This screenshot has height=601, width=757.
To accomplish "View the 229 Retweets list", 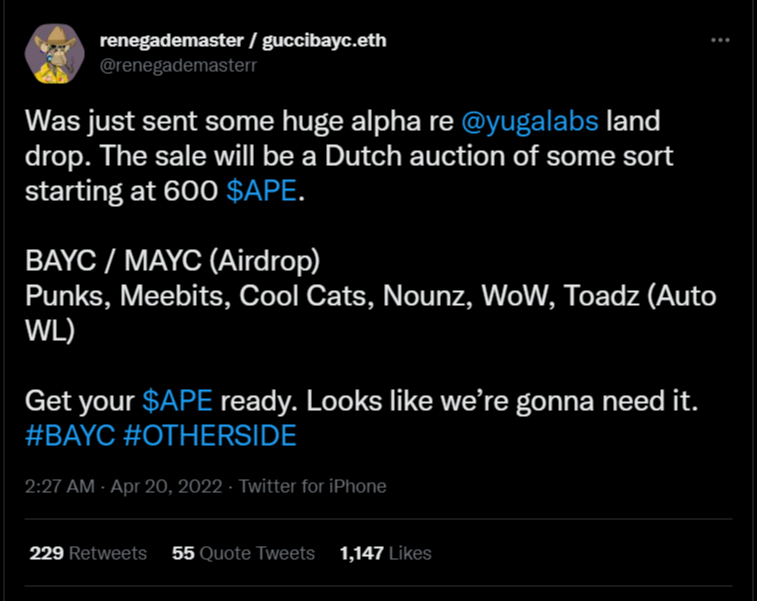I will tap(88, 553).
